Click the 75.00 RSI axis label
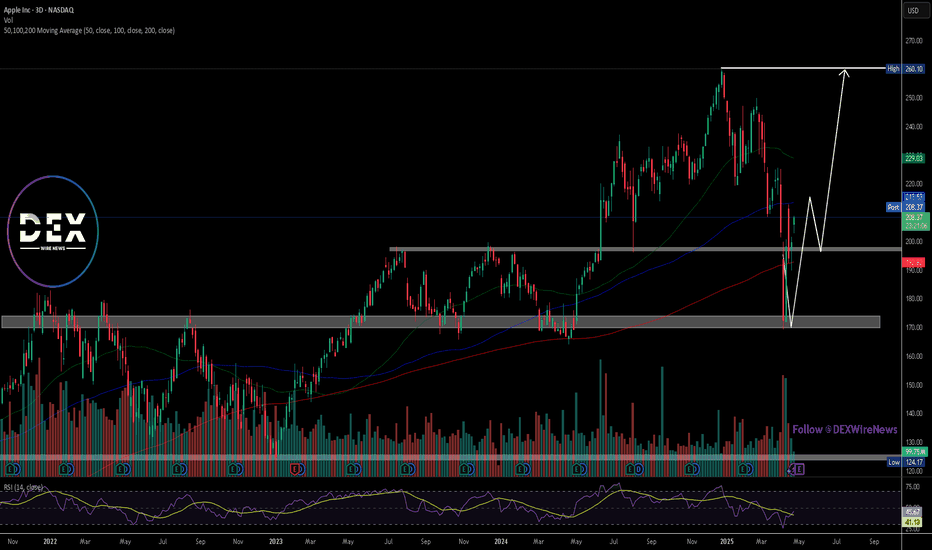This screenshot has height=550, width=932. click(x=912, y=487)
